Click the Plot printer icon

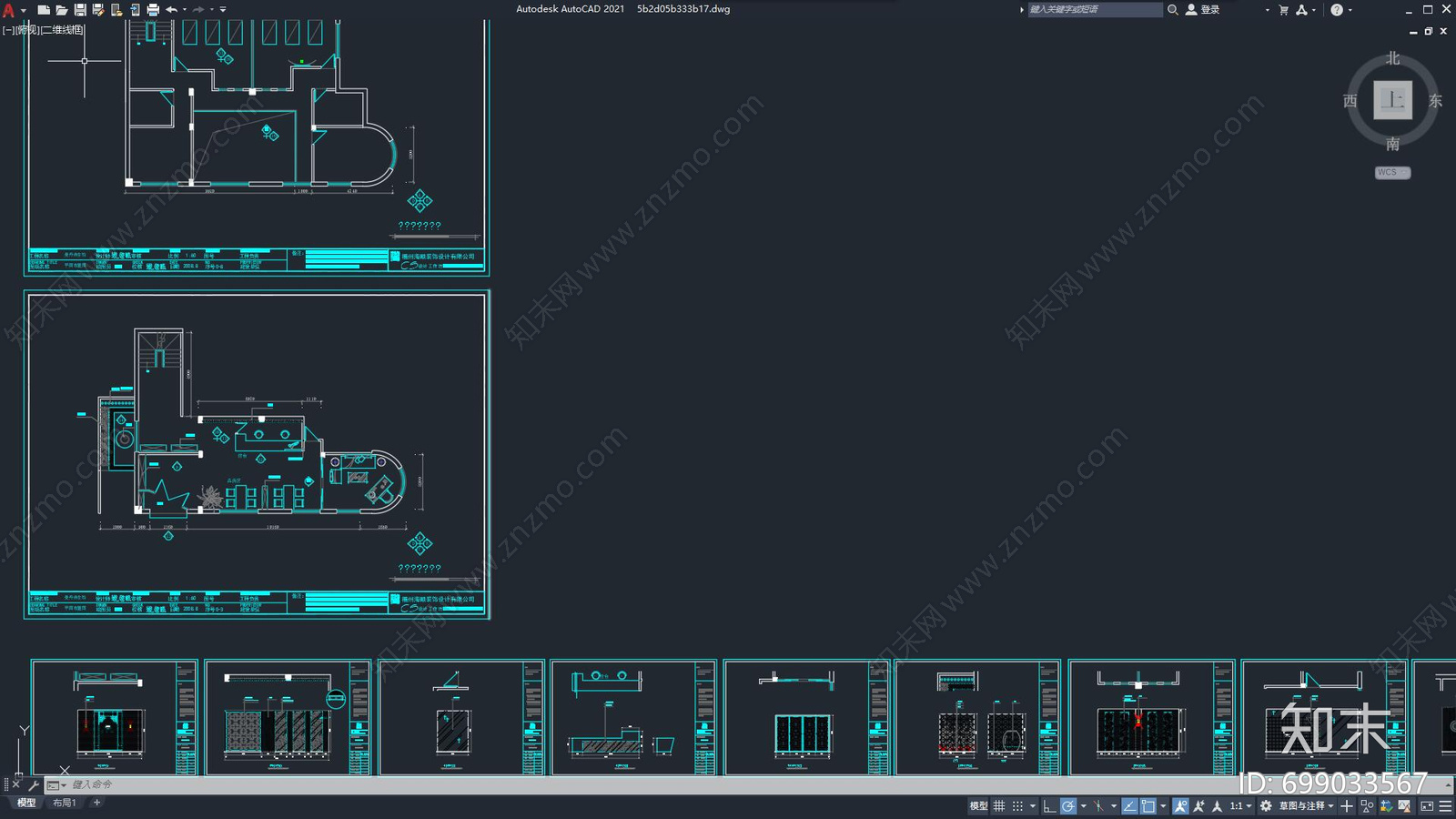153,10
